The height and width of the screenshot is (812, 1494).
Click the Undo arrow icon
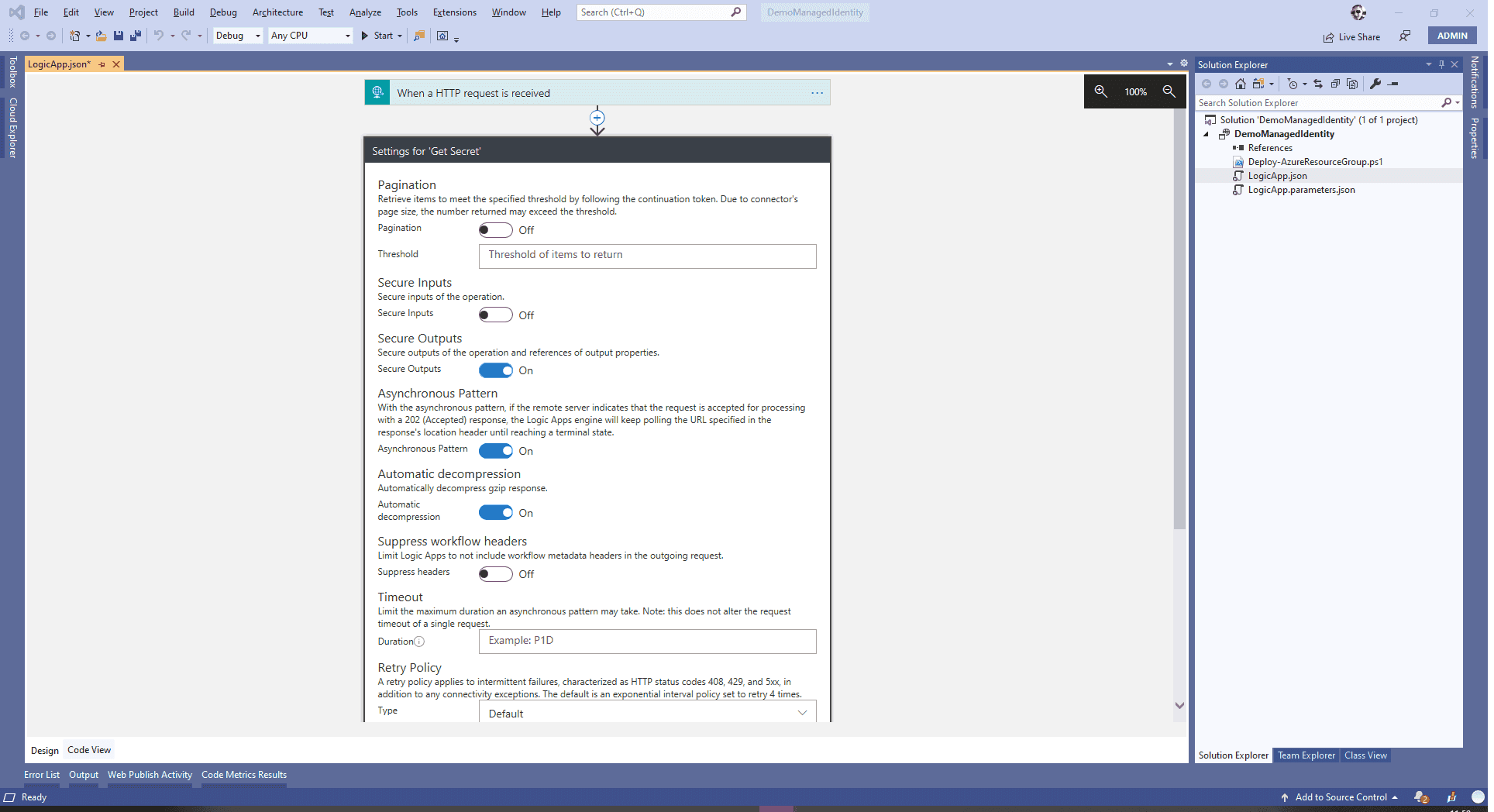159,36
